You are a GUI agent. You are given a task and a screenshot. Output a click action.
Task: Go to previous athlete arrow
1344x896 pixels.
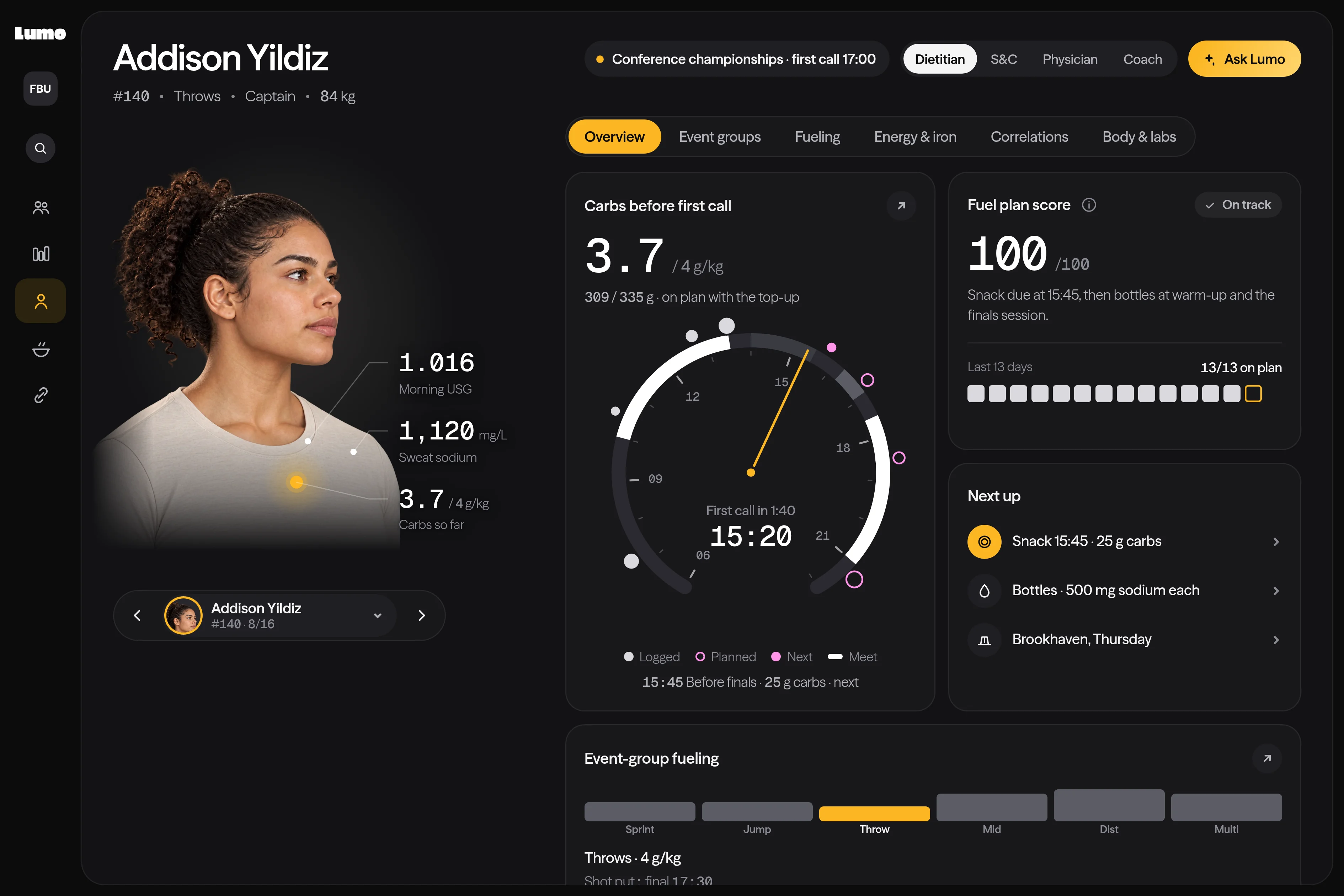point(137,615)
